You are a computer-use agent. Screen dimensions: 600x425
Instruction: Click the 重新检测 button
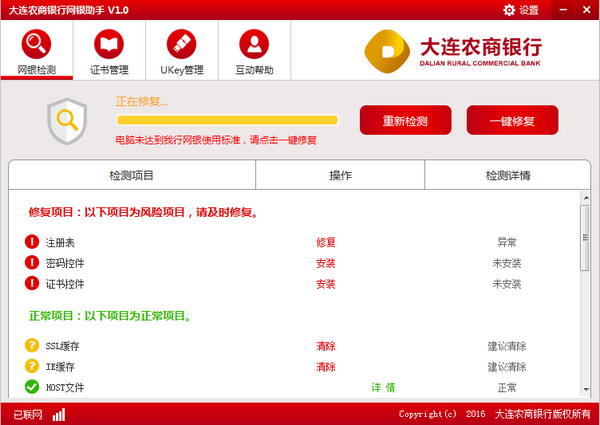click(x=405, y=120)
